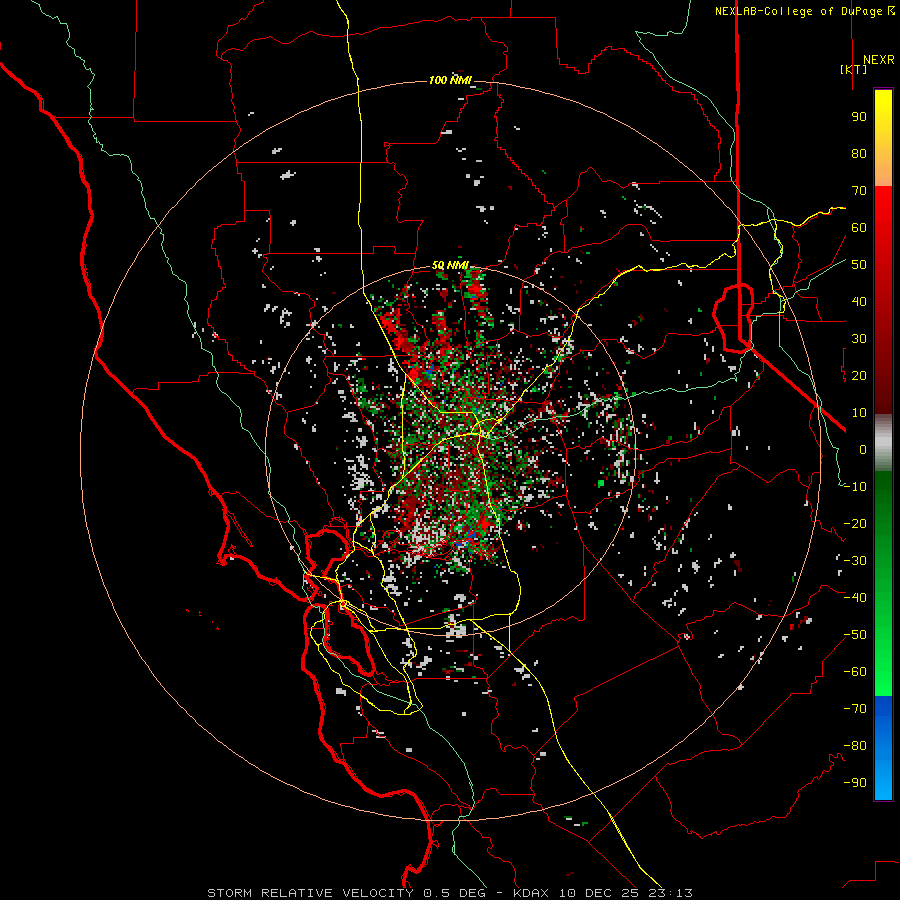Click the -30 value on velocity scale
This screenshot has width=900, height=900.
point(855,561)
